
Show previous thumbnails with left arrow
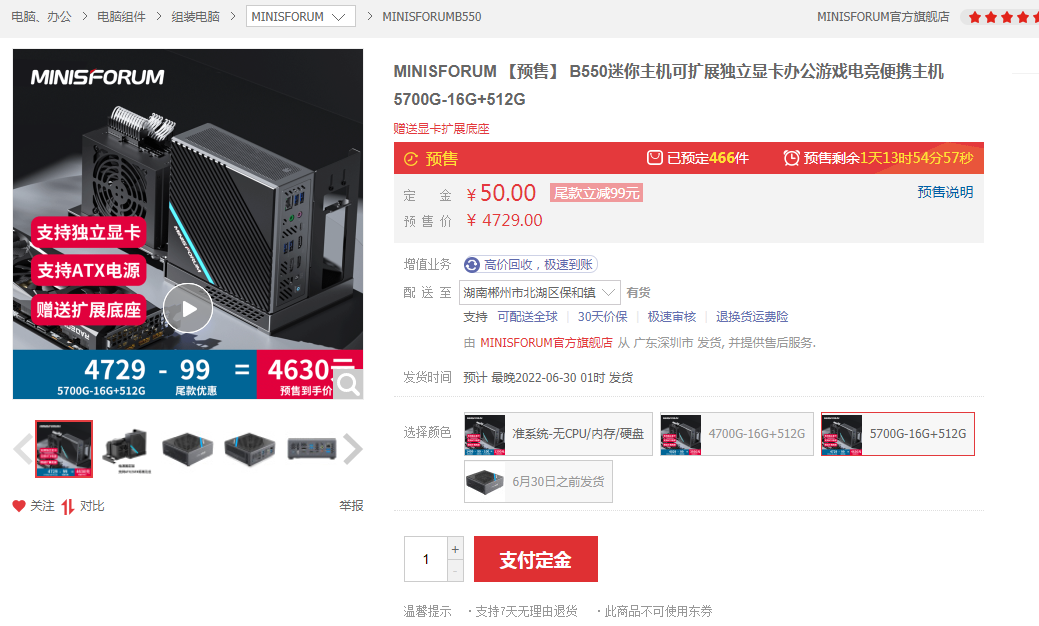point(23,449)
